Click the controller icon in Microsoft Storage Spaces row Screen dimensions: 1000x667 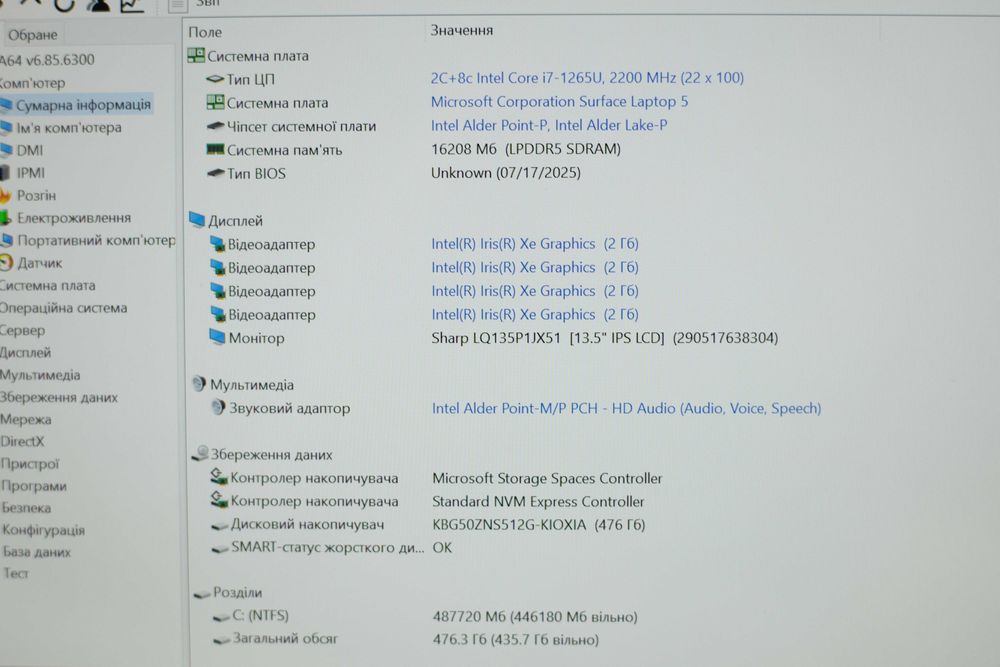coord(219,477)
